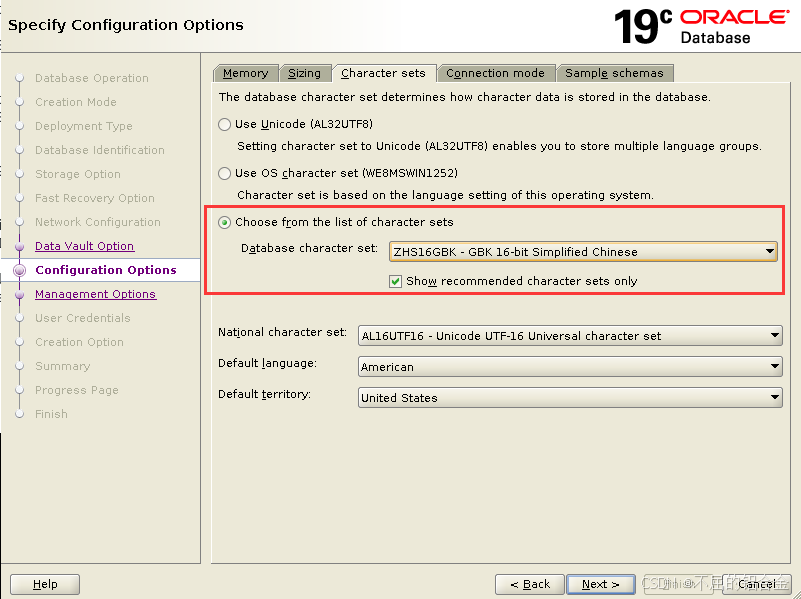Click the Default language label

click(x=267, y=363)
